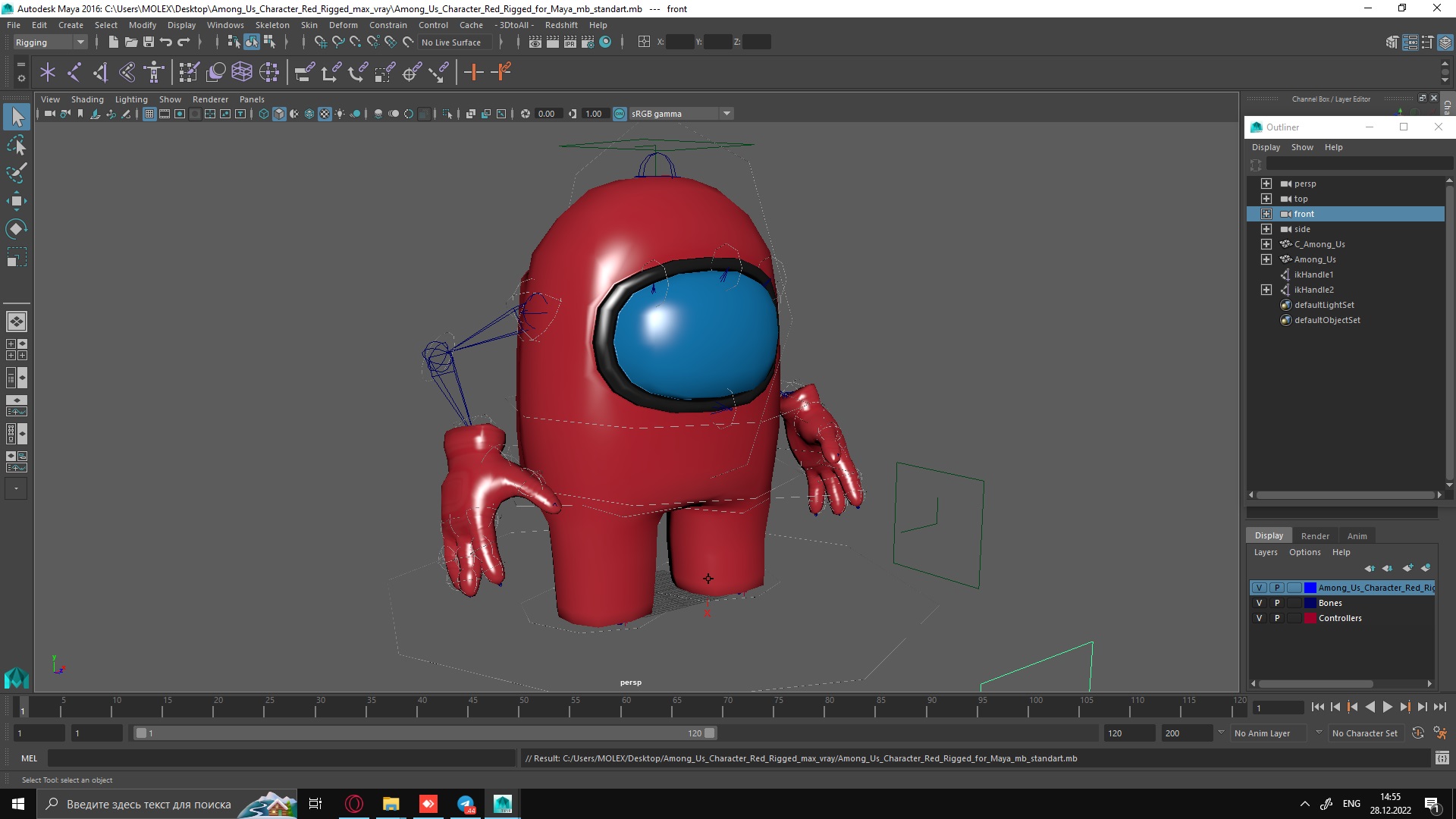Toggle textured display checker icon in viewport
Screen dimensions: 1456x819
coord(325,114)
